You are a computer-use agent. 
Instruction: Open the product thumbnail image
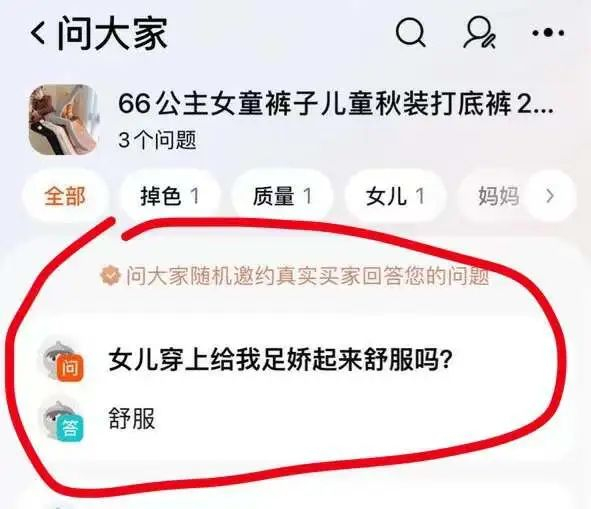click(63, 120)
